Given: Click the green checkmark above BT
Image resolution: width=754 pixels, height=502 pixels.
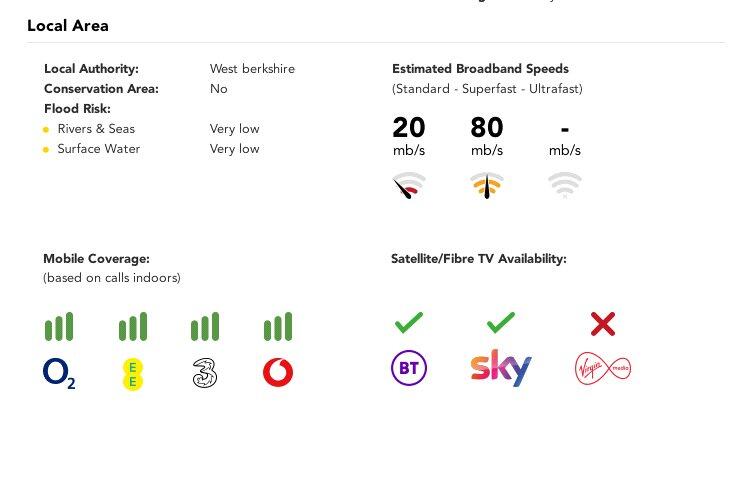Looking at the screenshot, I should click(408, 323).
